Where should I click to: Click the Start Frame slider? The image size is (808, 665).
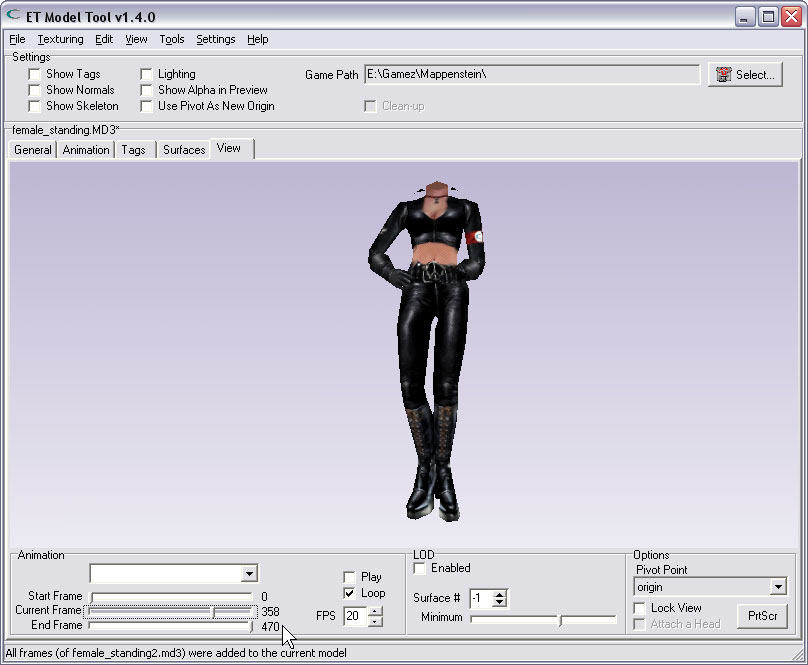coord(171,596)
